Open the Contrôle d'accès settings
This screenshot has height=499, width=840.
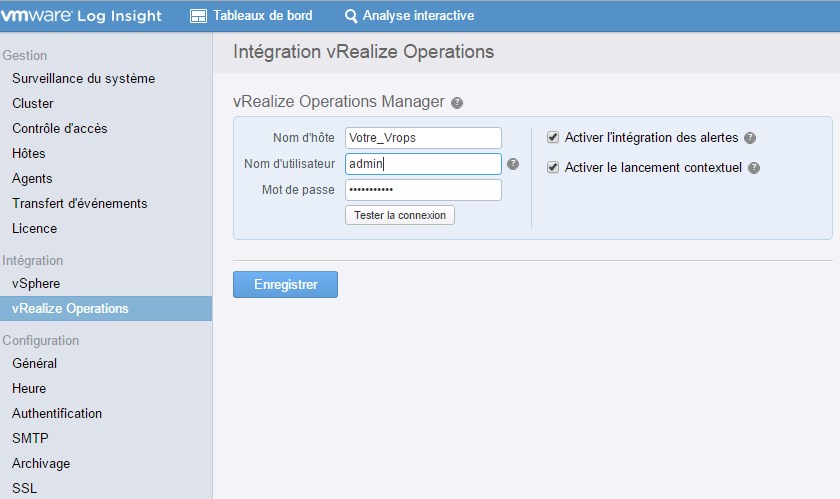click(59, 129)
